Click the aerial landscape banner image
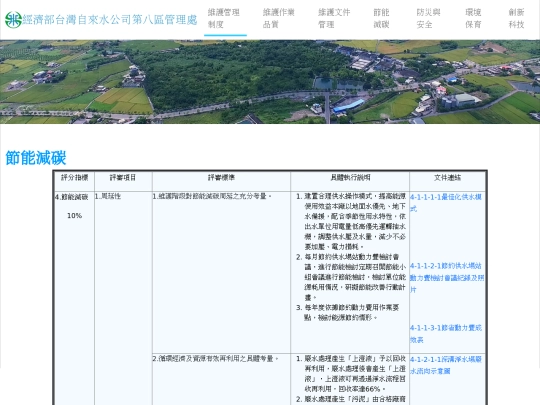Screen dimensions: 540x405 click(270, 82)
